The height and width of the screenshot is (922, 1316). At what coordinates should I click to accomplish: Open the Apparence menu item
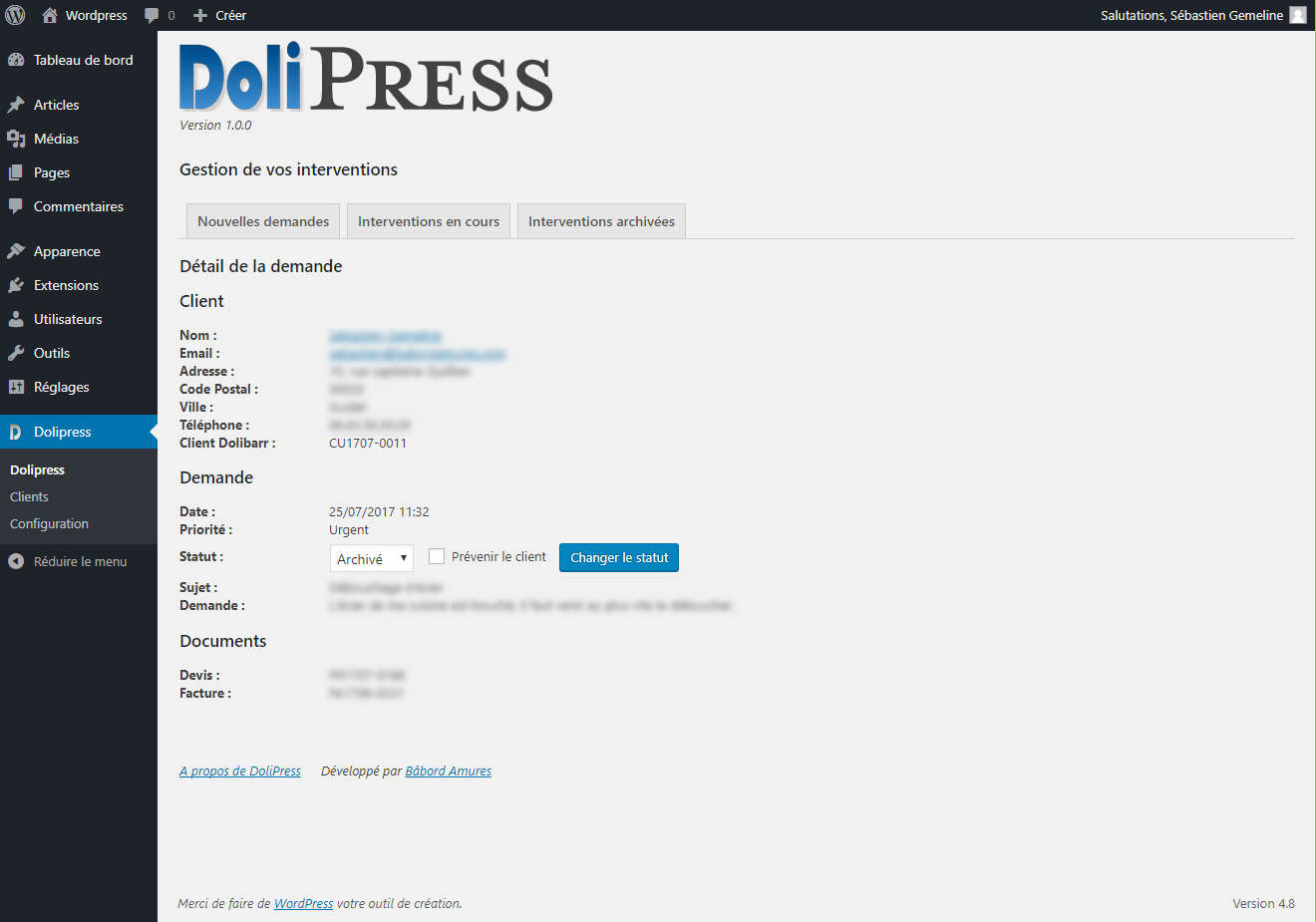coord(79,251)
